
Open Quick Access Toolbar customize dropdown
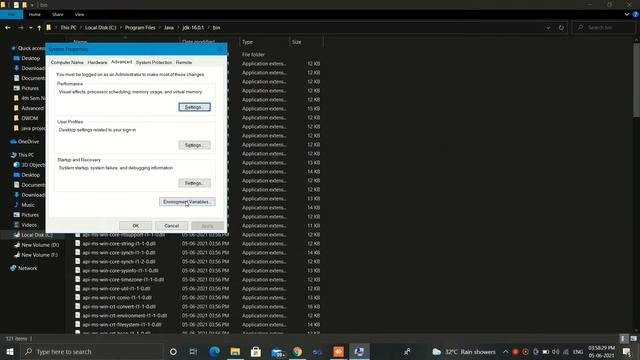point(32,5)
